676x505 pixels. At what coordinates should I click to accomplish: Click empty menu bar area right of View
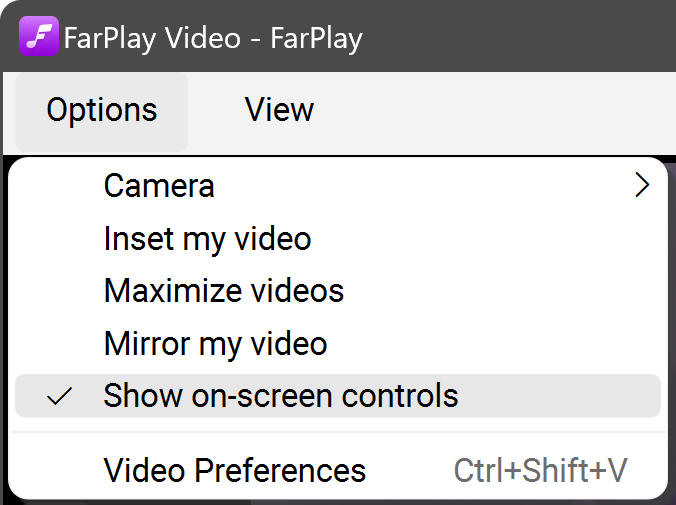click(500, 109)
